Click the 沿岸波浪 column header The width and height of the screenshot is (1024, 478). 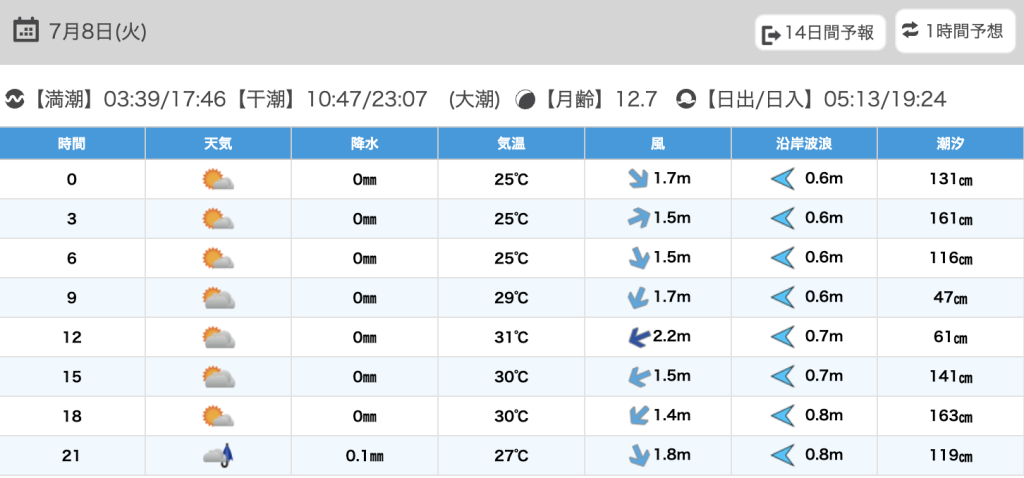click(804, 144)
